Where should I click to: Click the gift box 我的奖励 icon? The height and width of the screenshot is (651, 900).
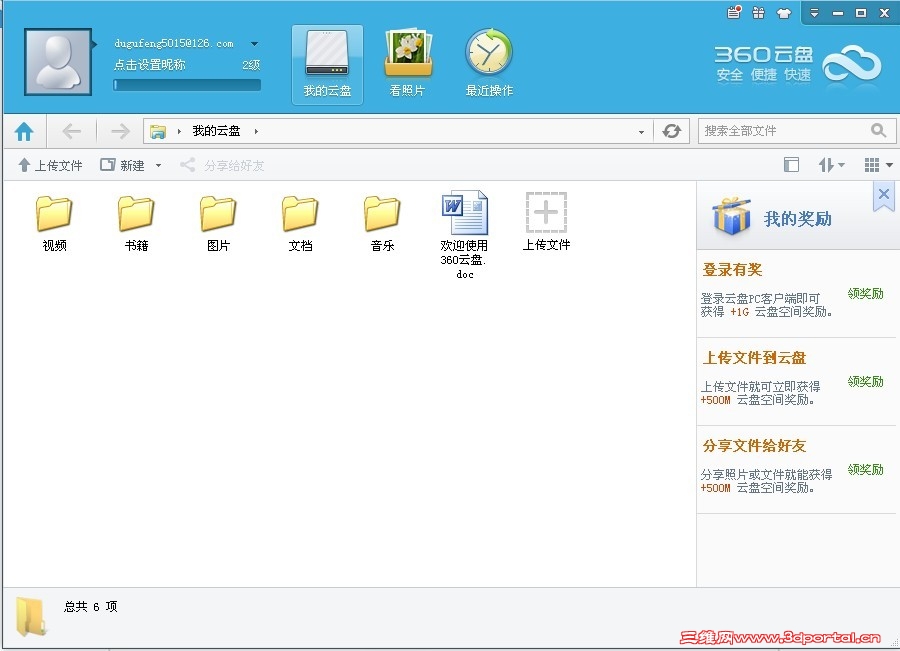[732, 216]
